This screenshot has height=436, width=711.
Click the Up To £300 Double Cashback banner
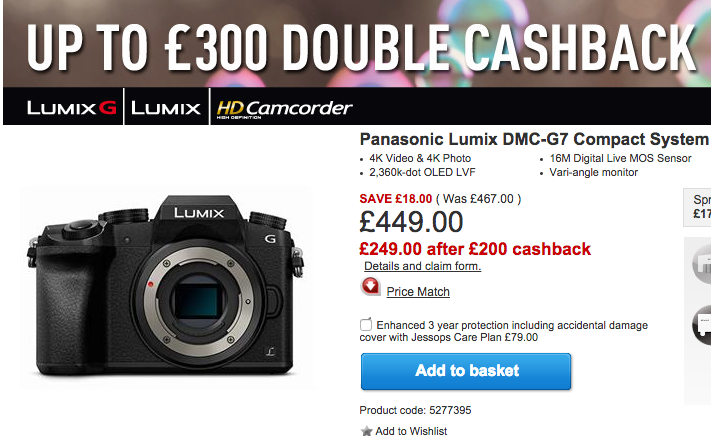[x=357, y=44]
